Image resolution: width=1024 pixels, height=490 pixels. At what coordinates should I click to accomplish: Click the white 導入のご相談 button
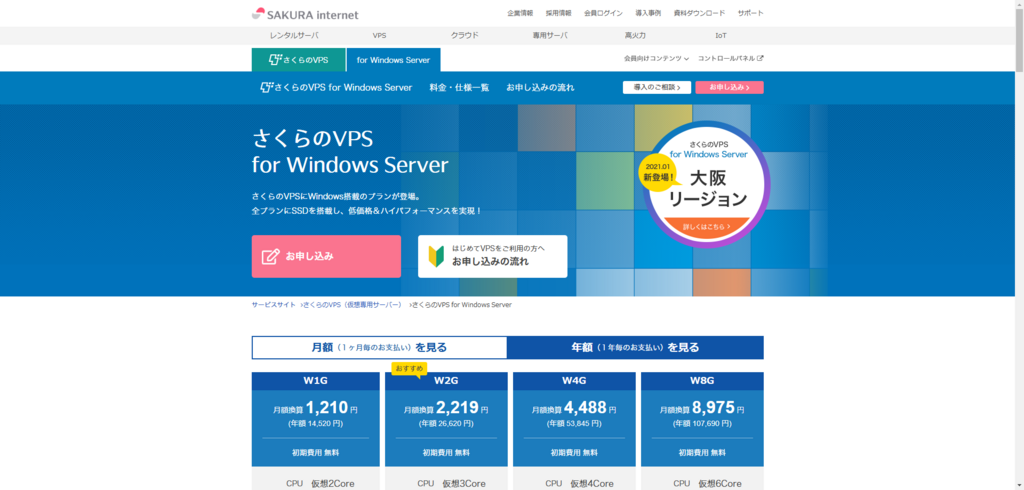click(x=656, y=87)
